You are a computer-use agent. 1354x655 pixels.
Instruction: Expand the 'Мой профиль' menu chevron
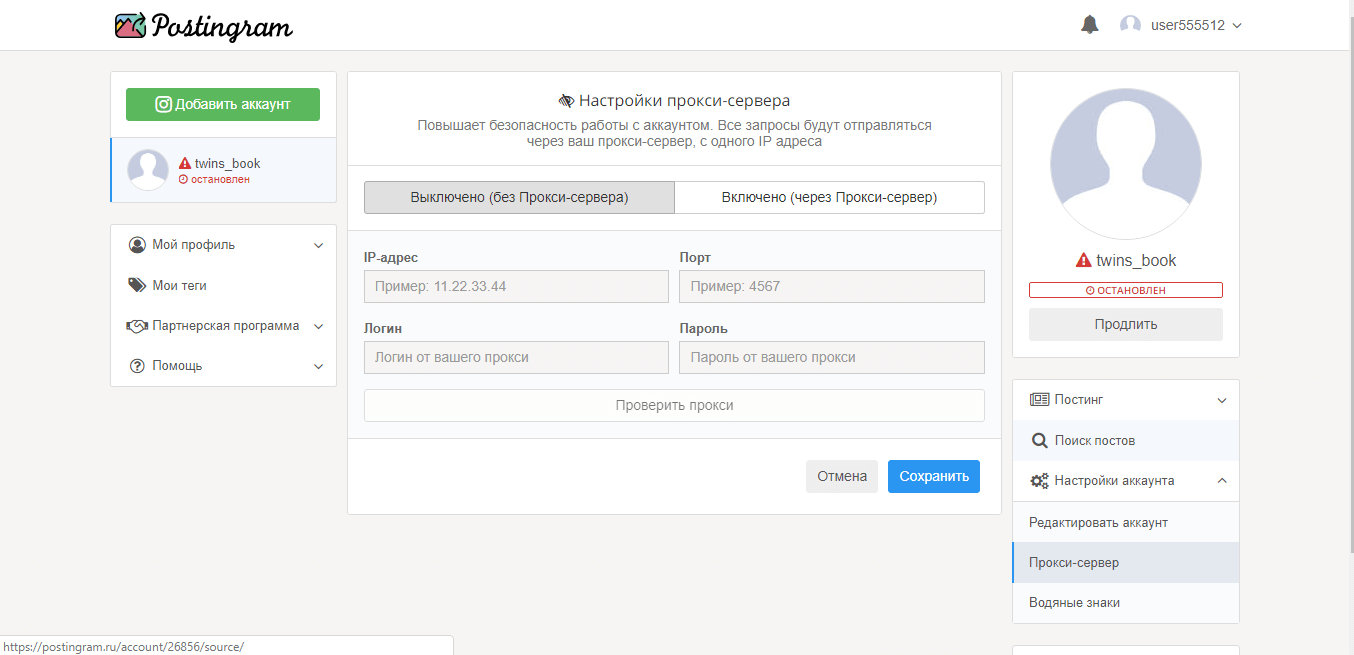[318, 245]
